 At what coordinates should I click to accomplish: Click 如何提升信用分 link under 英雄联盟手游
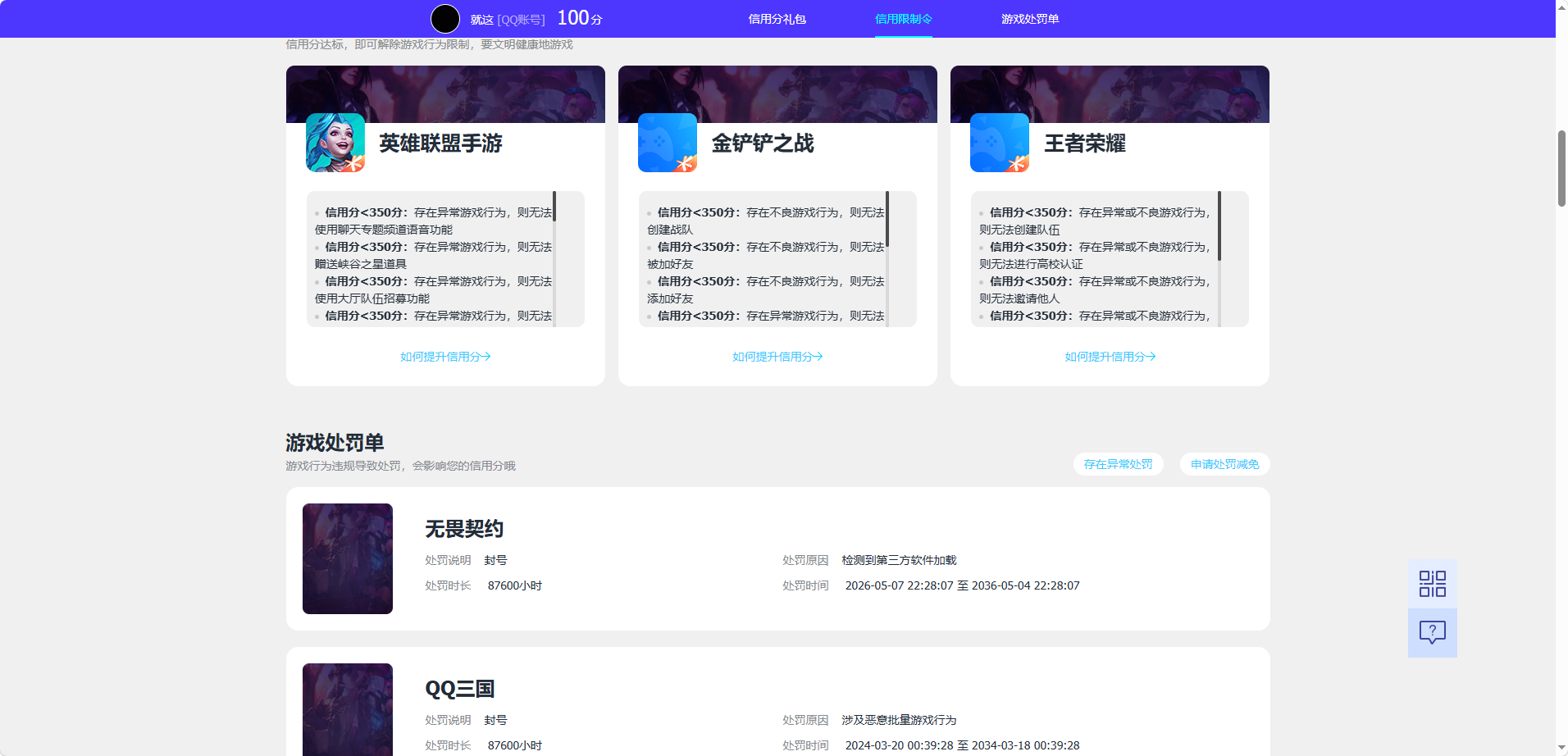pyautogui.click(x=445, y=357)
